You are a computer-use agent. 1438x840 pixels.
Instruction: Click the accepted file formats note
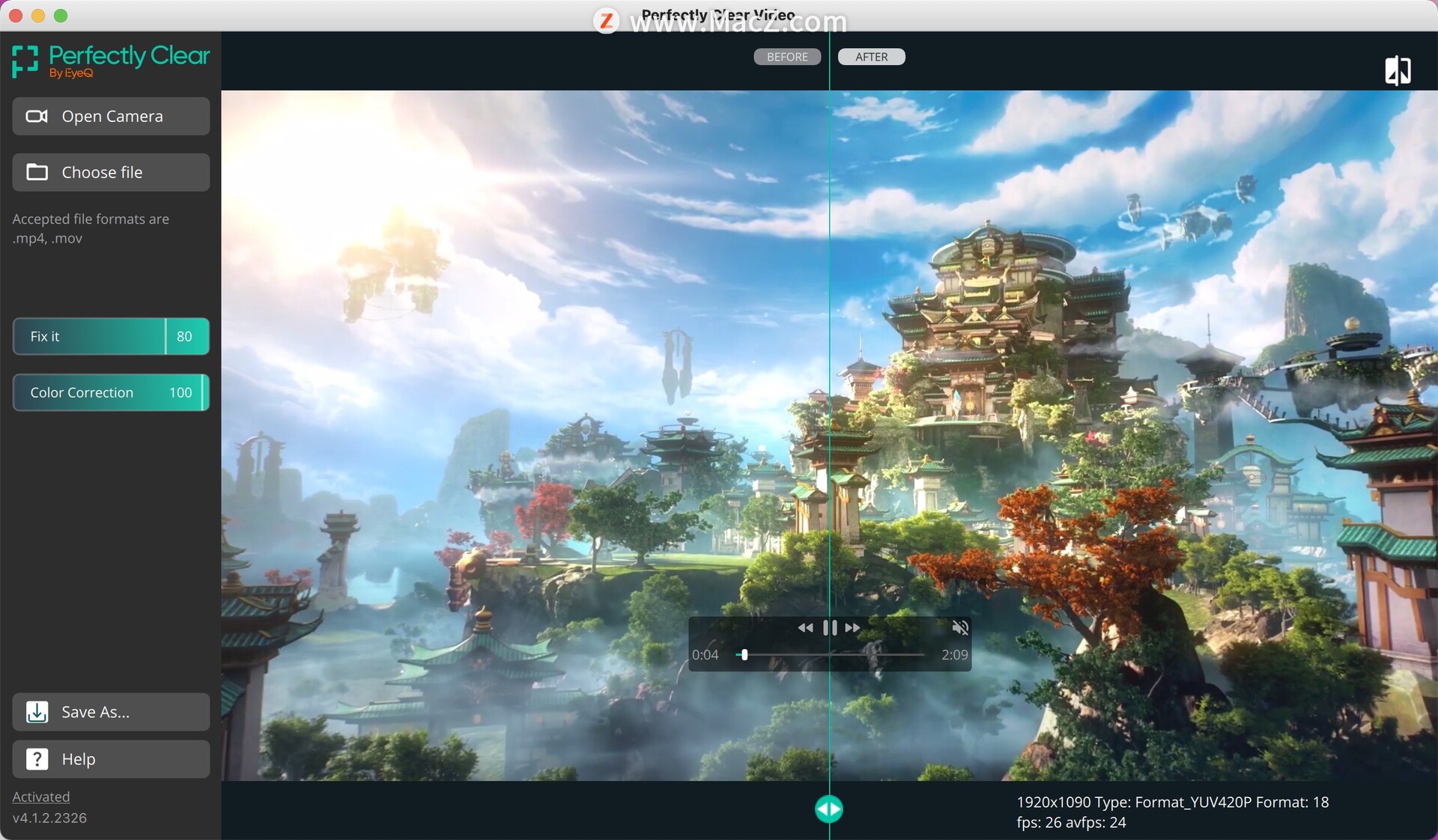pyautogui.click(x=91, y=228)
